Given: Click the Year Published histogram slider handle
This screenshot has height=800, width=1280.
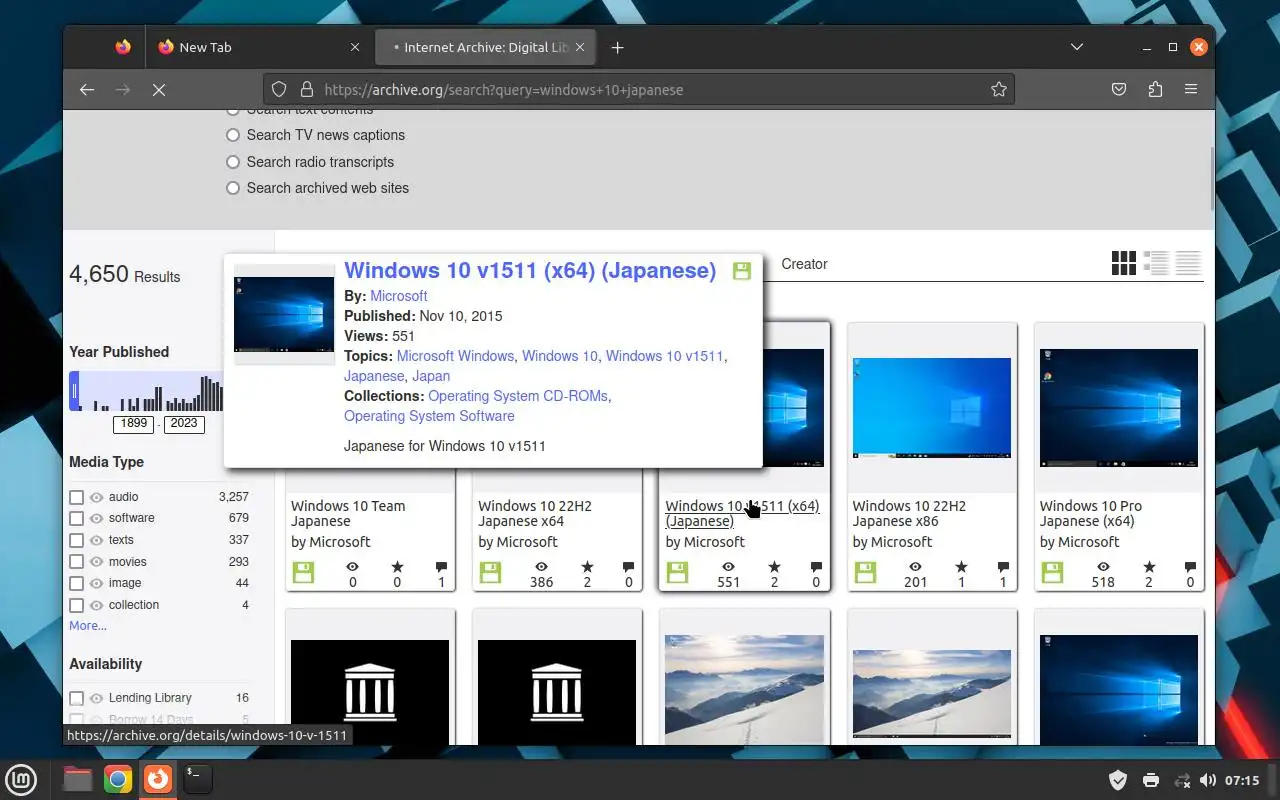Looking at the screenshot, I should coord(74,391).
